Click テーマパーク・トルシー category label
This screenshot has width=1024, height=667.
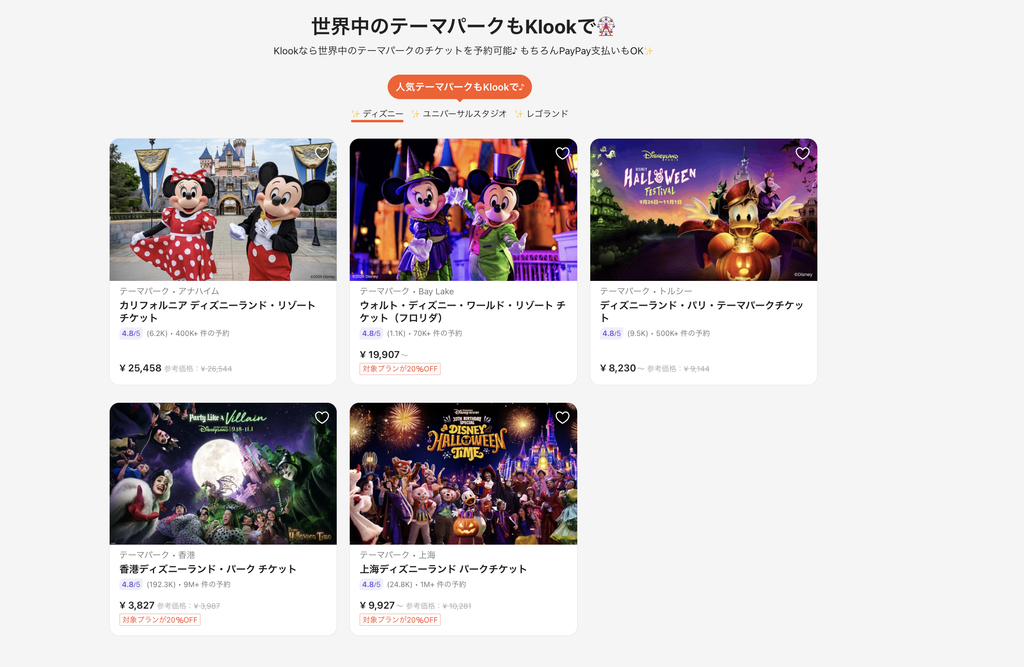[x=646, y=291]
